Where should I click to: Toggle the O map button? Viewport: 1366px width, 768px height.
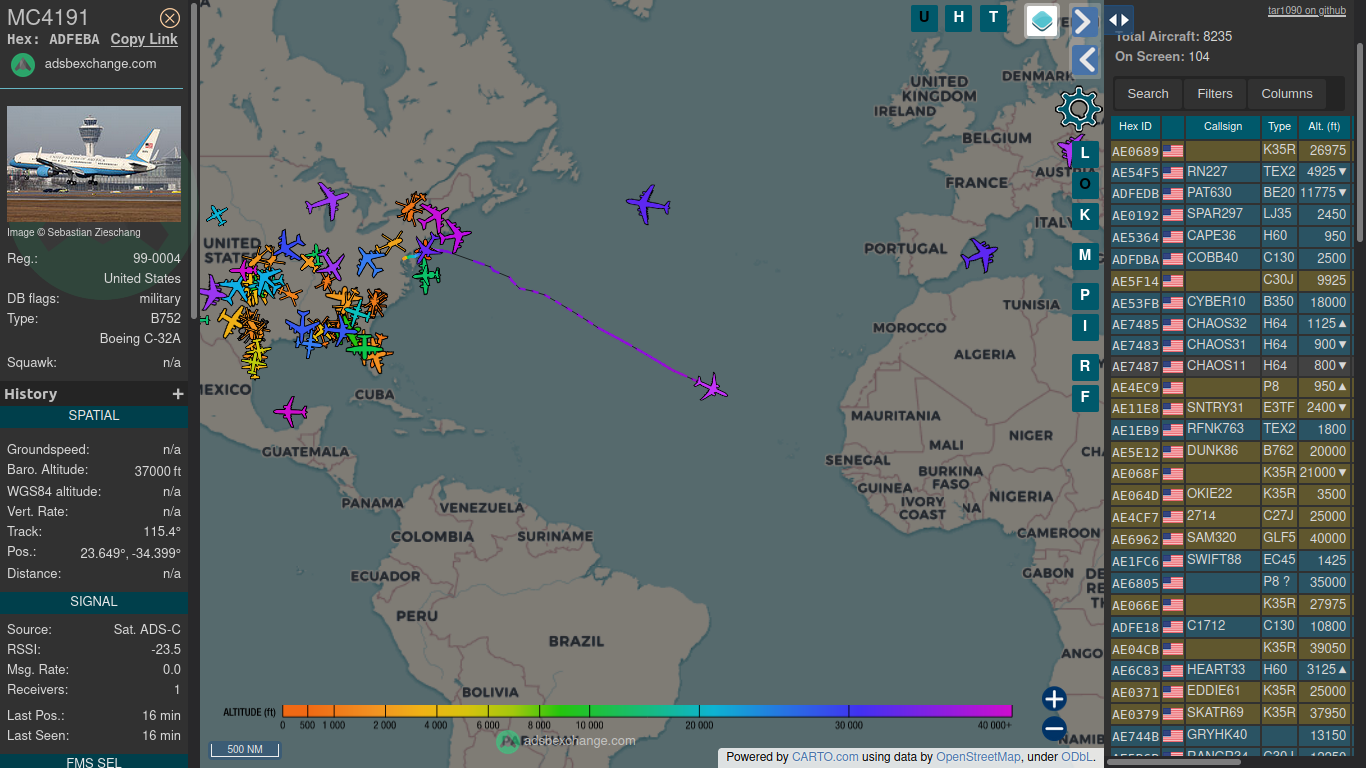click(1085, 184)
